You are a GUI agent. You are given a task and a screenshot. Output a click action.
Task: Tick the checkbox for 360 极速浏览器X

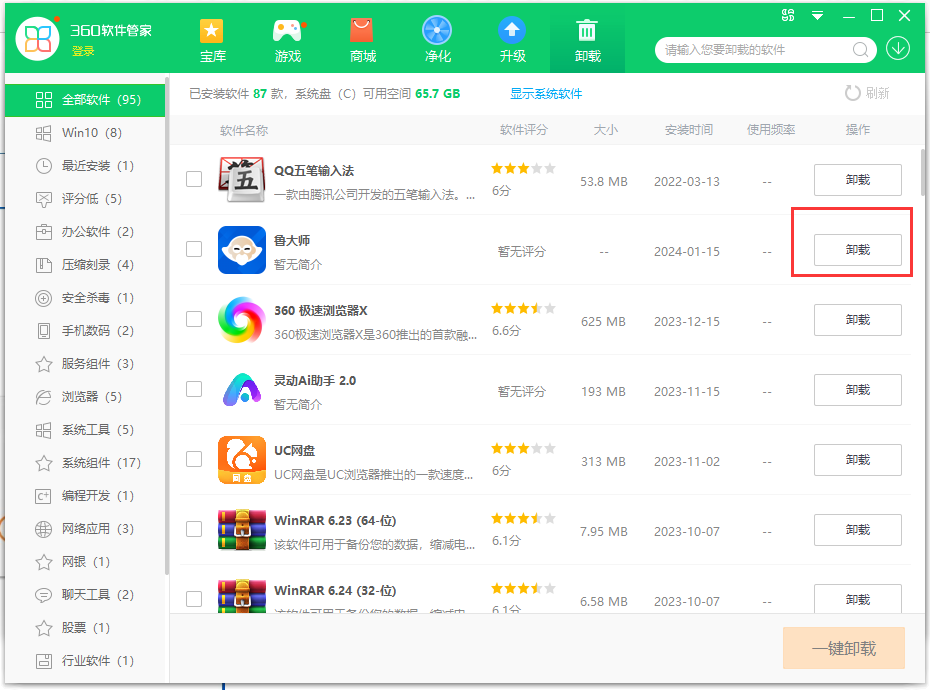tap(194, 319)
